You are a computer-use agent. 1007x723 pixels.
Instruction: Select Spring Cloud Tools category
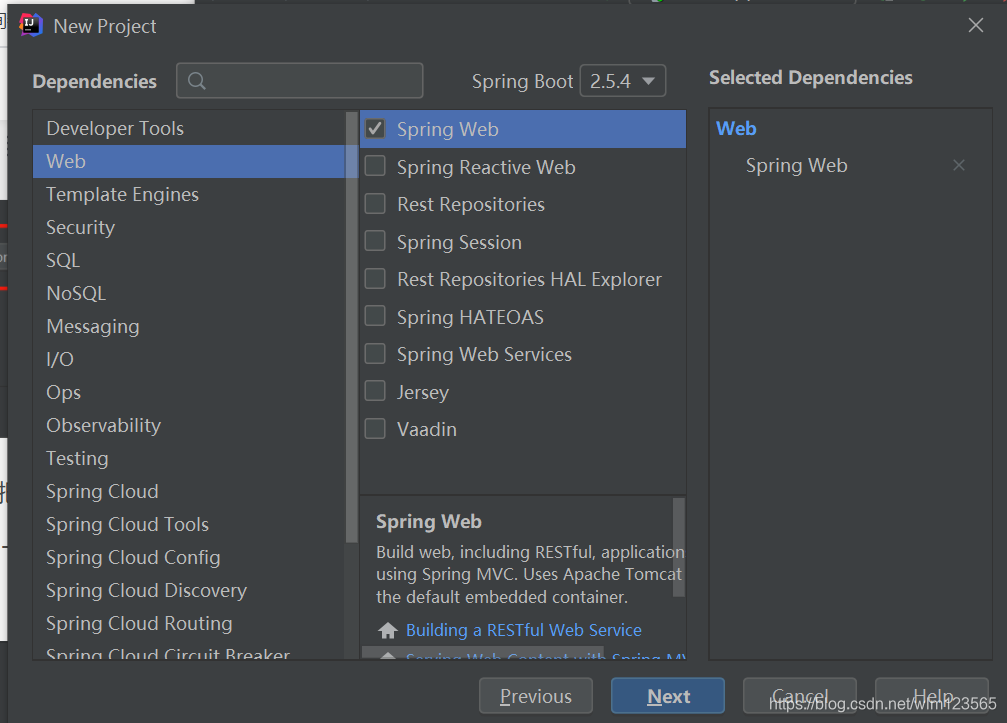[x=189, y=524]
